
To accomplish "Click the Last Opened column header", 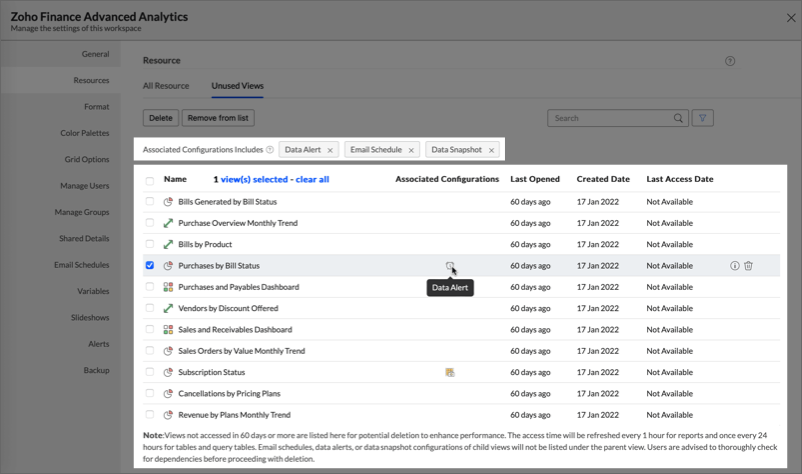I will (535, 179).
